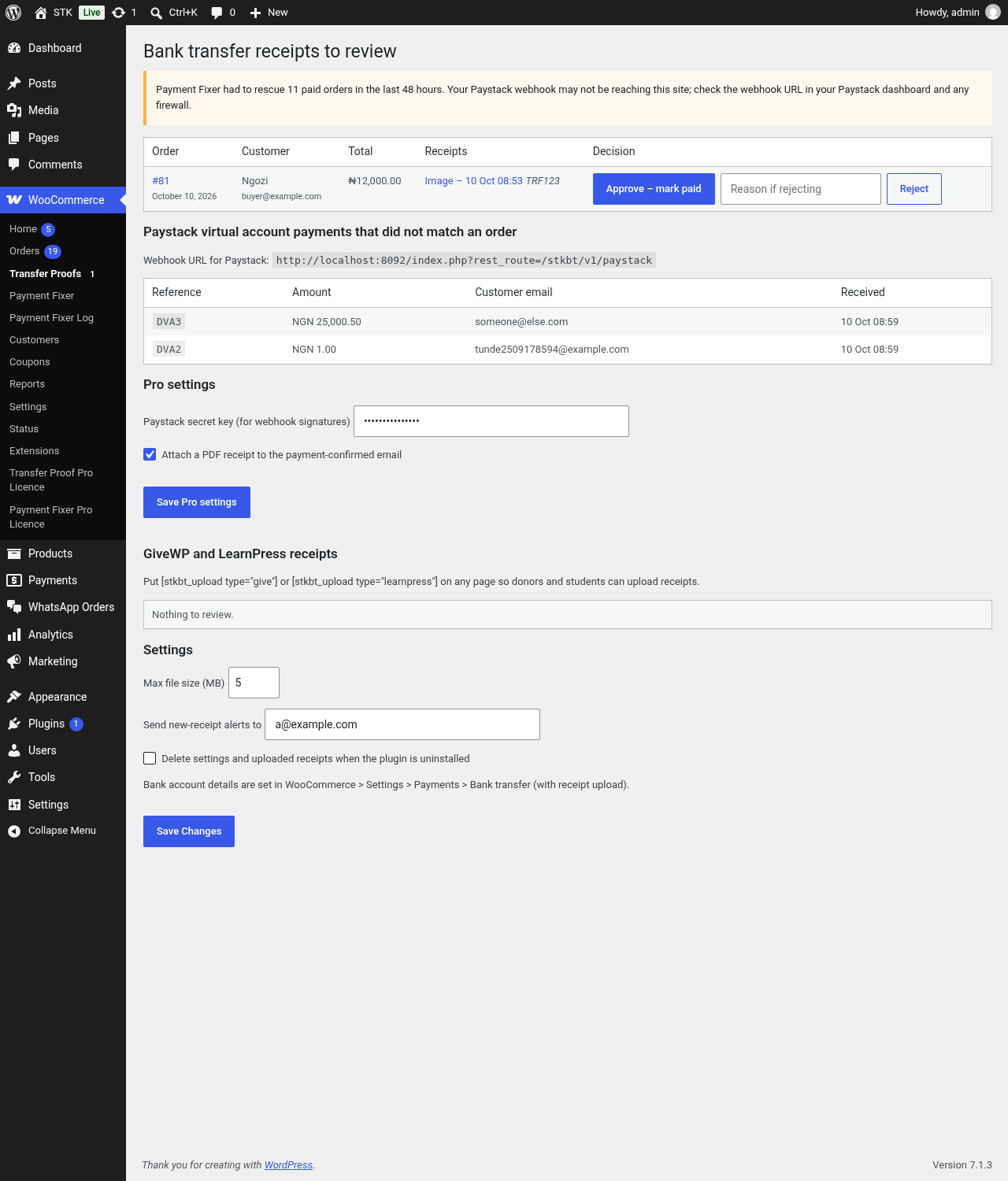View receipt Image 10 Oct 08:53 link
This screenshot has height=1181, width=1008.
tap(473, 181)
